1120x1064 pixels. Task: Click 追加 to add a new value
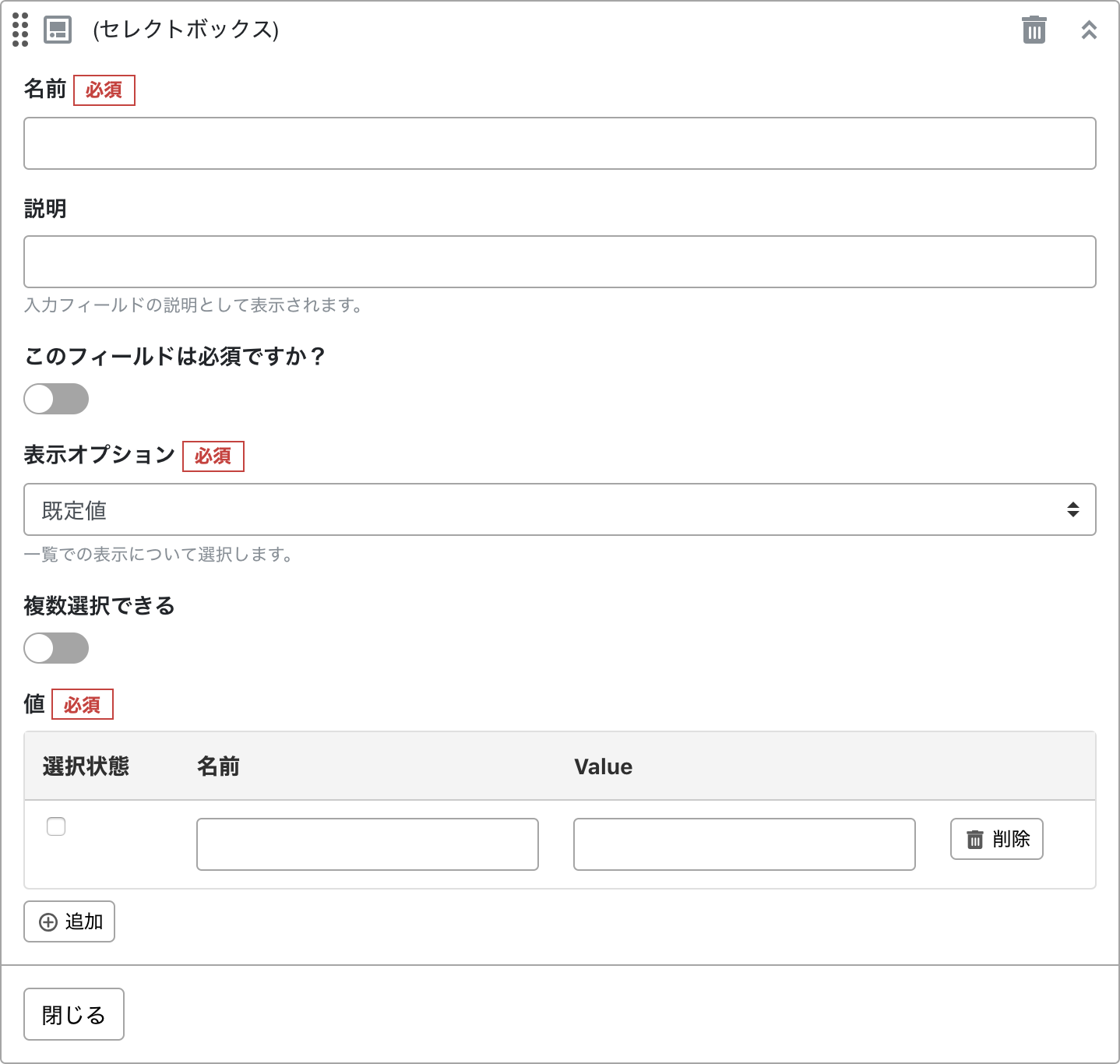click(x=69, y=921)
